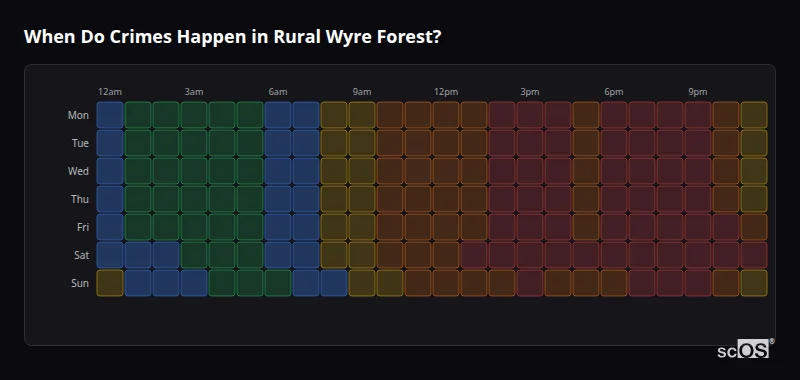Click the Sun row label

80,284
